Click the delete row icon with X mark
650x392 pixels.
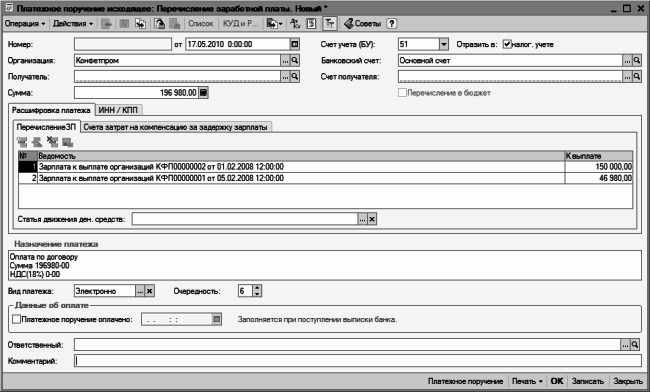point(52,142)
